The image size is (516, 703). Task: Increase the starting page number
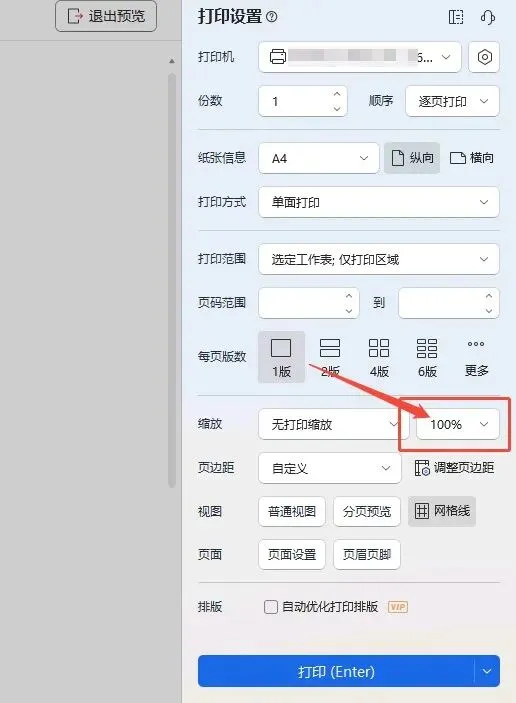coord(349,296)
